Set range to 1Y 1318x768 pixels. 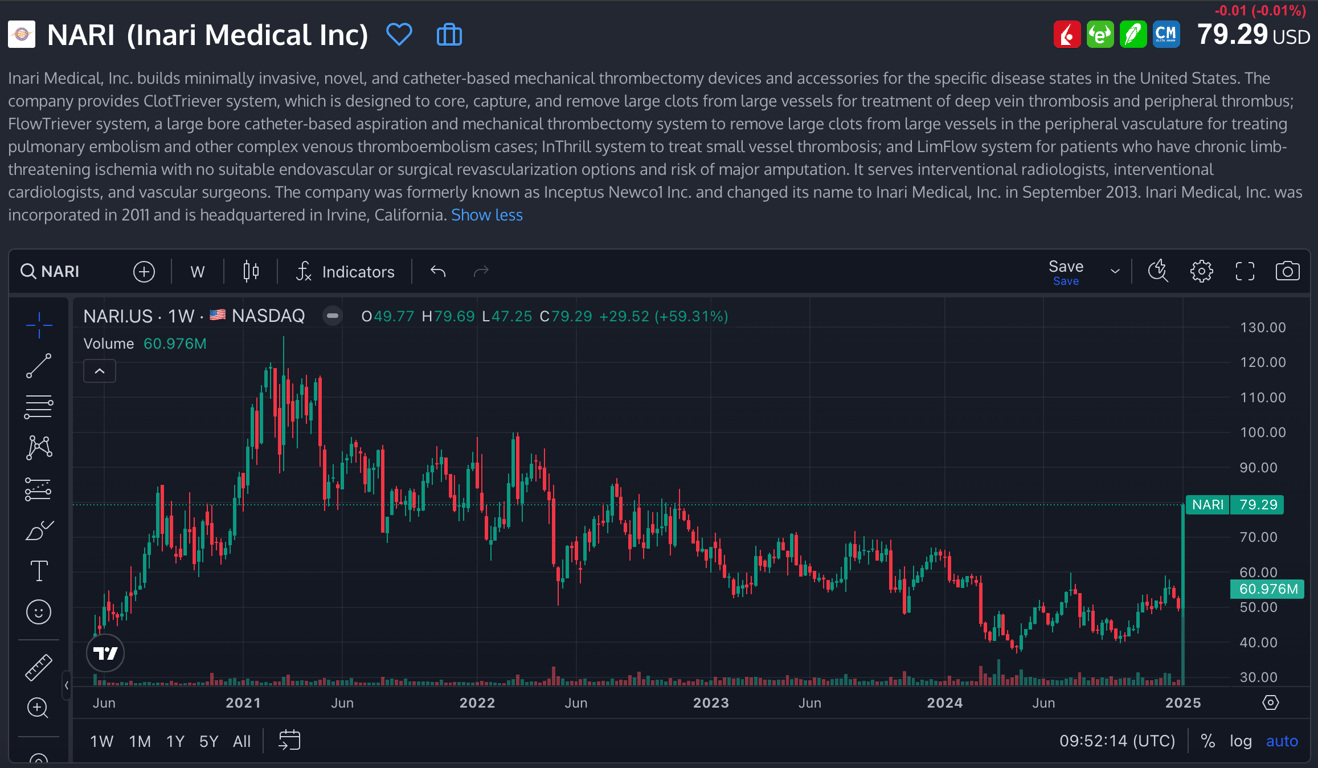click(x=175, y=741)
